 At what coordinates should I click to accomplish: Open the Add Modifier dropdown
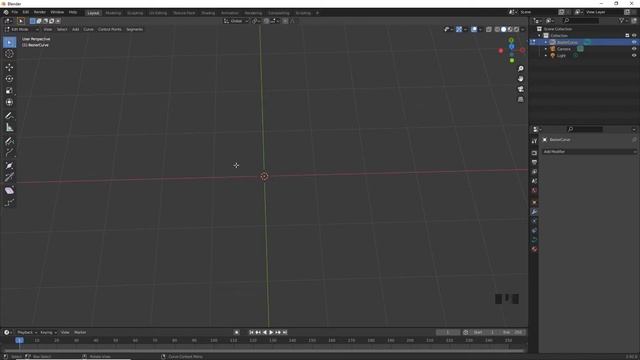(x=589, y=151)
